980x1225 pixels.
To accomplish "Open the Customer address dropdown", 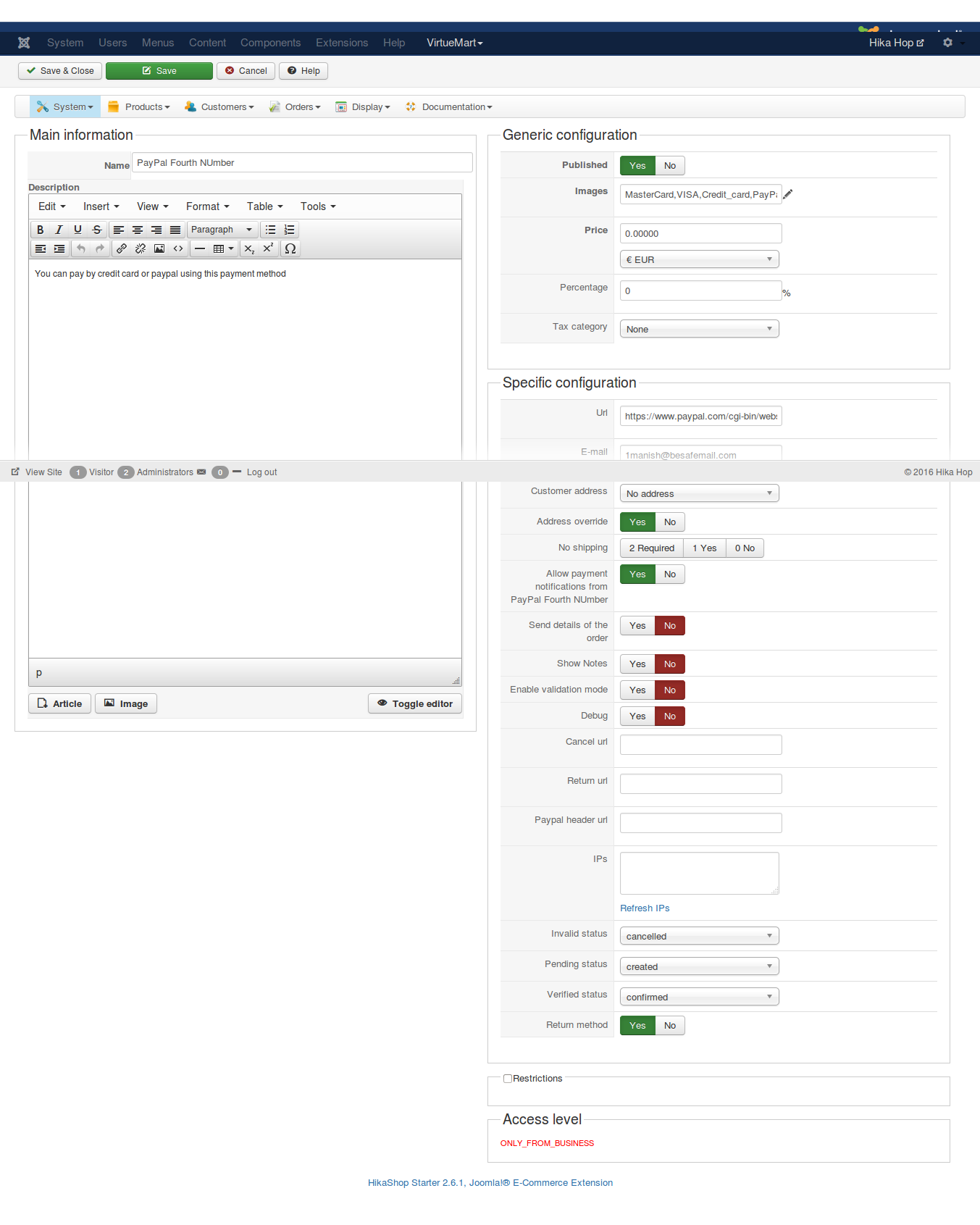I will 700,493.
